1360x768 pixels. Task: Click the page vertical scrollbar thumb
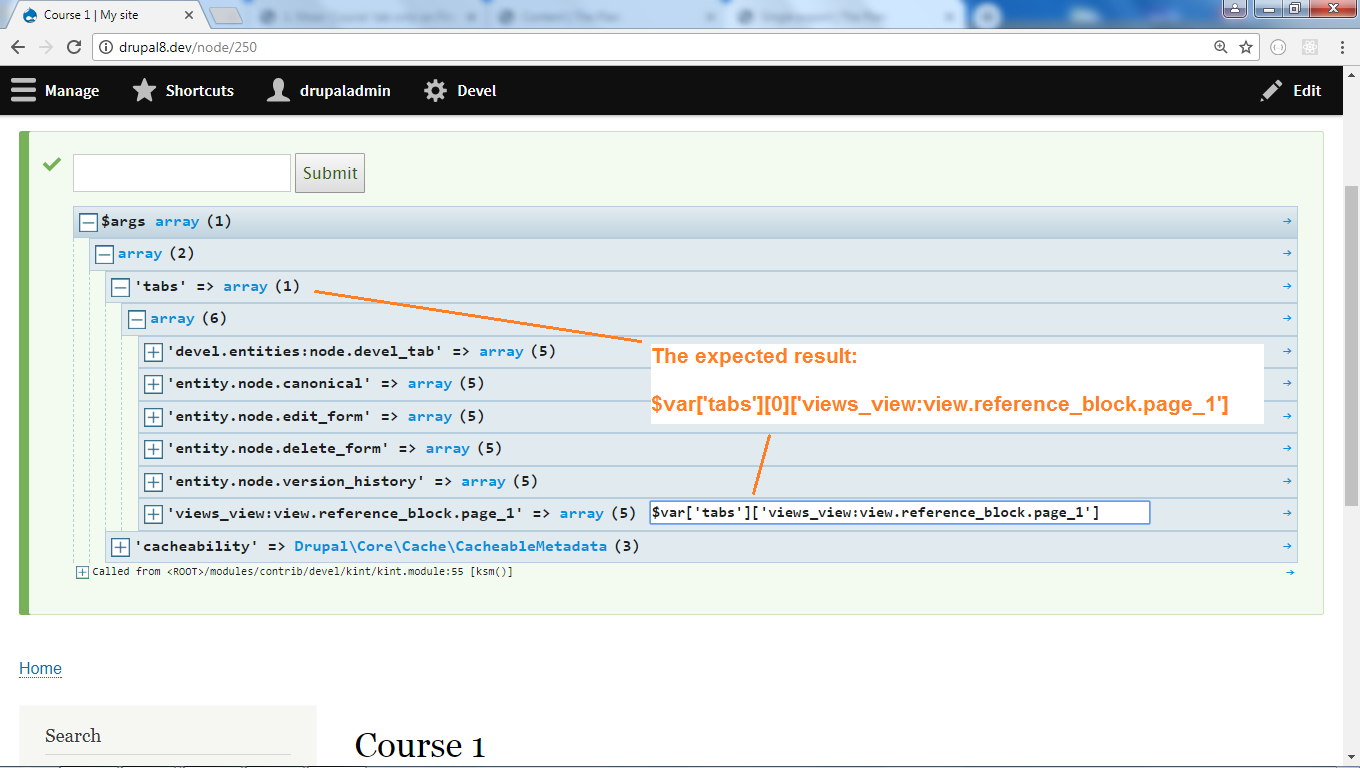tap(1351, 330)
